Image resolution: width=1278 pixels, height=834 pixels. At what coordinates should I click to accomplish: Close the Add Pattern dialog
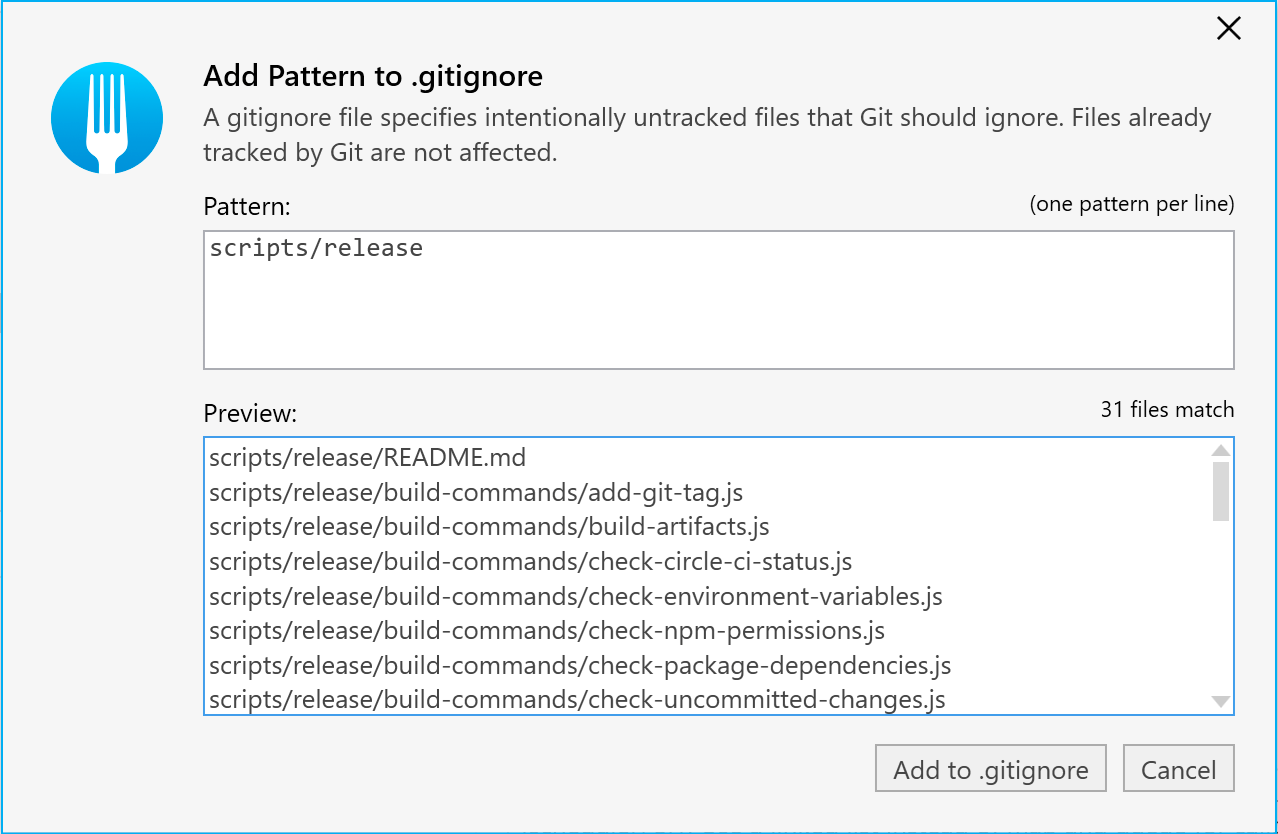[1228, 28]
